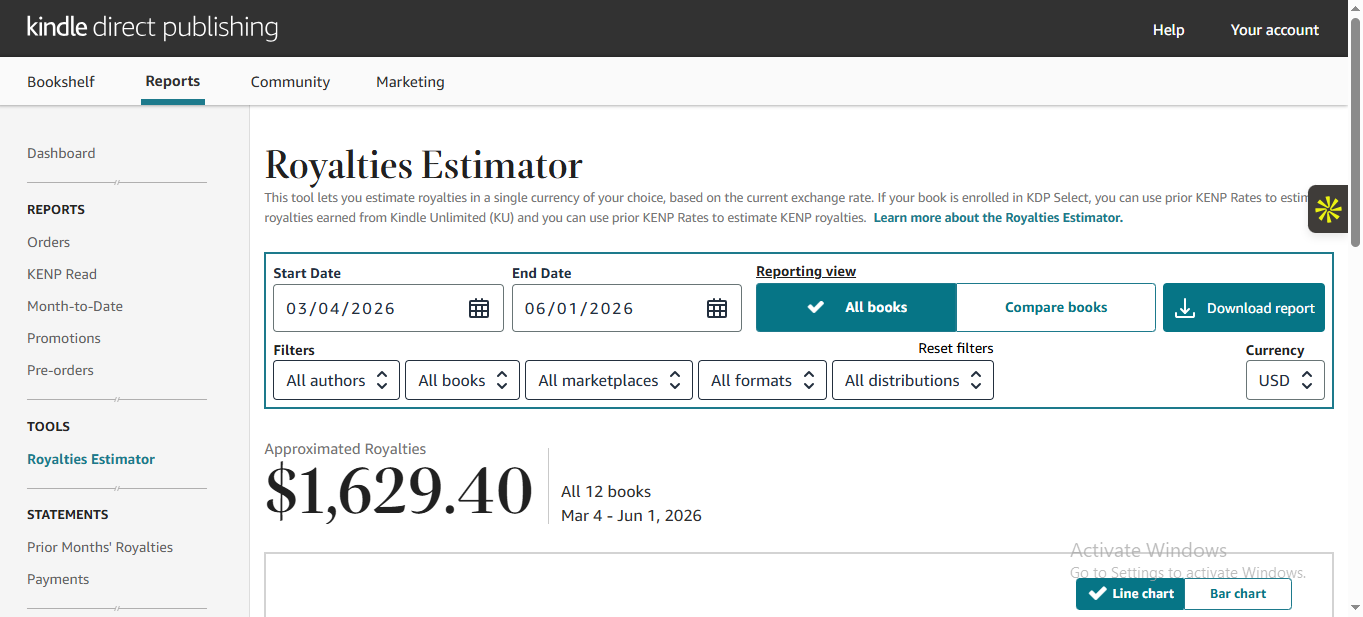Click the Kindle Direct Publishing logo
The width and height of the screenshot is (1363, 617).
pyautogui.click(x=152, y=27)
